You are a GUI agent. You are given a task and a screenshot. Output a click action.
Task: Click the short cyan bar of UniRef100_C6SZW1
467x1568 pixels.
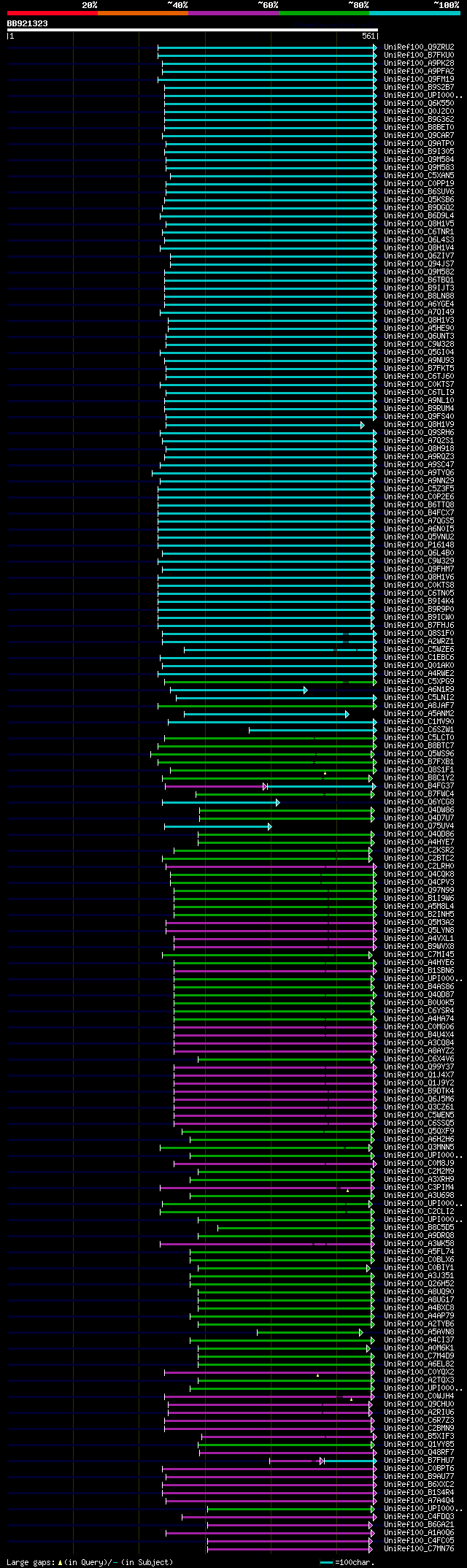point(313,730)
